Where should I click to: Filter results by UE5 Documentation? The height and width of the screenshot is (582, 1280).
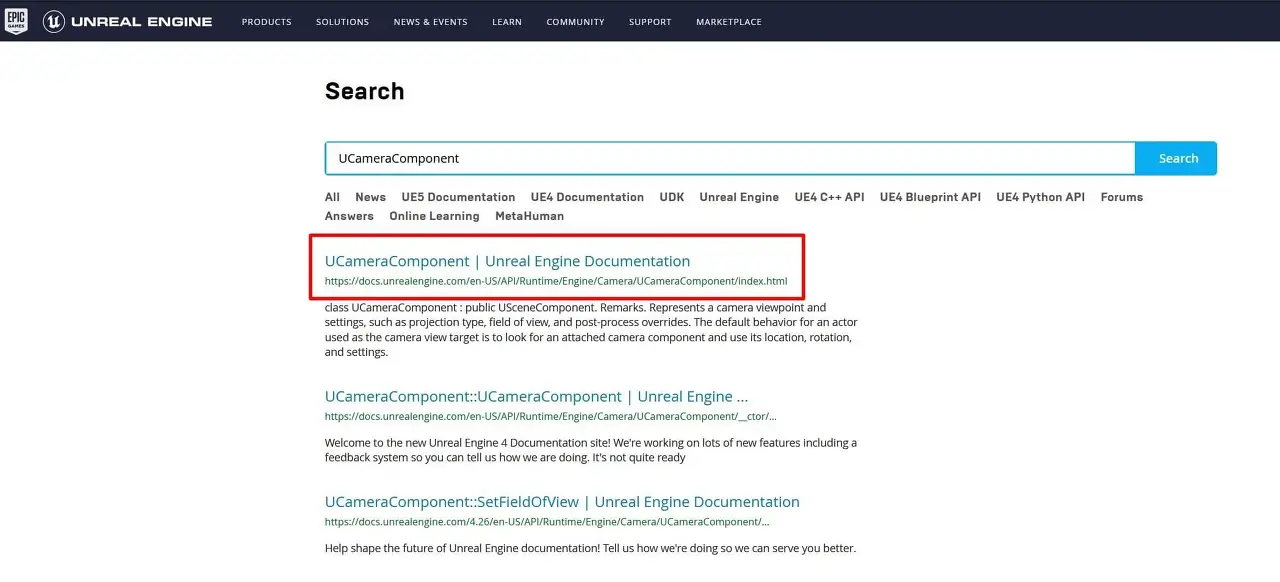point(458,197)
